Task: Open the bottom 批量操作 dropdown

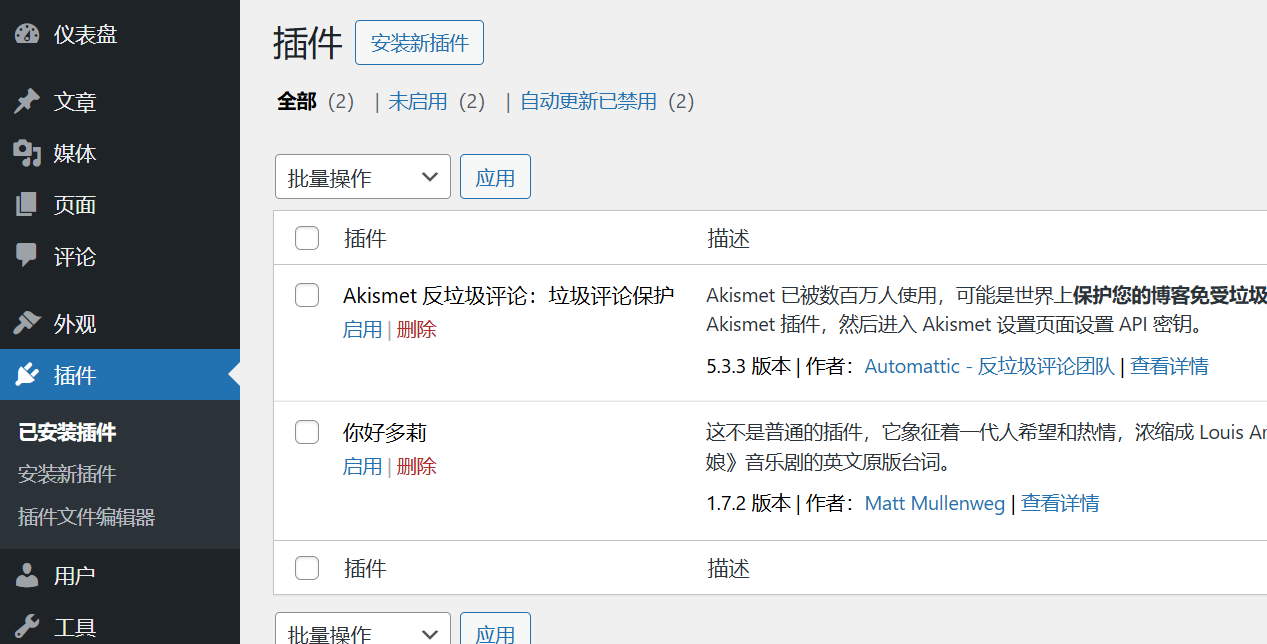Action: click(x=362, y=632)
